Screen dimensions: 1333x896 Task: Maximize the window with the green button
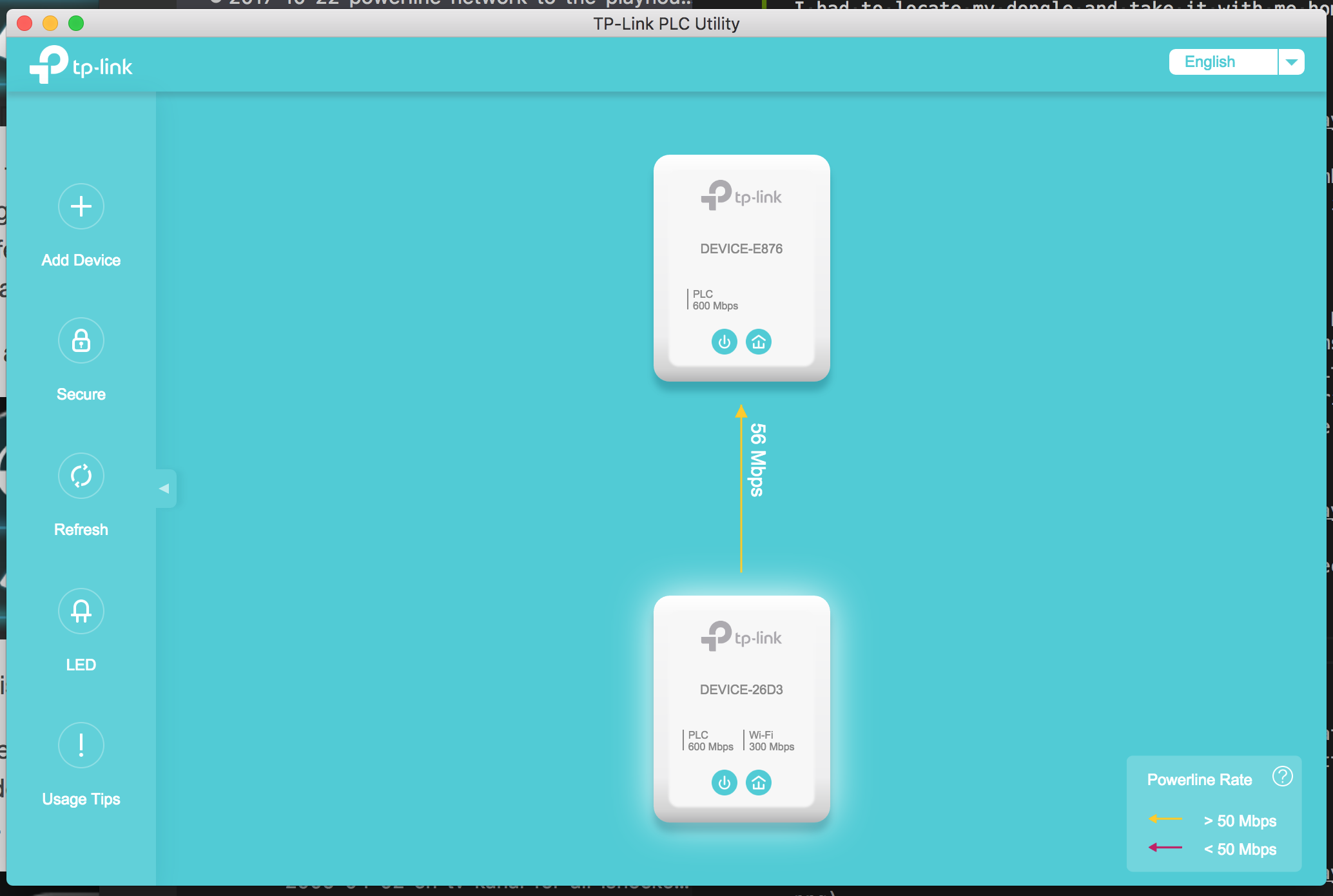pyautogui.click(x=76, y=23)
